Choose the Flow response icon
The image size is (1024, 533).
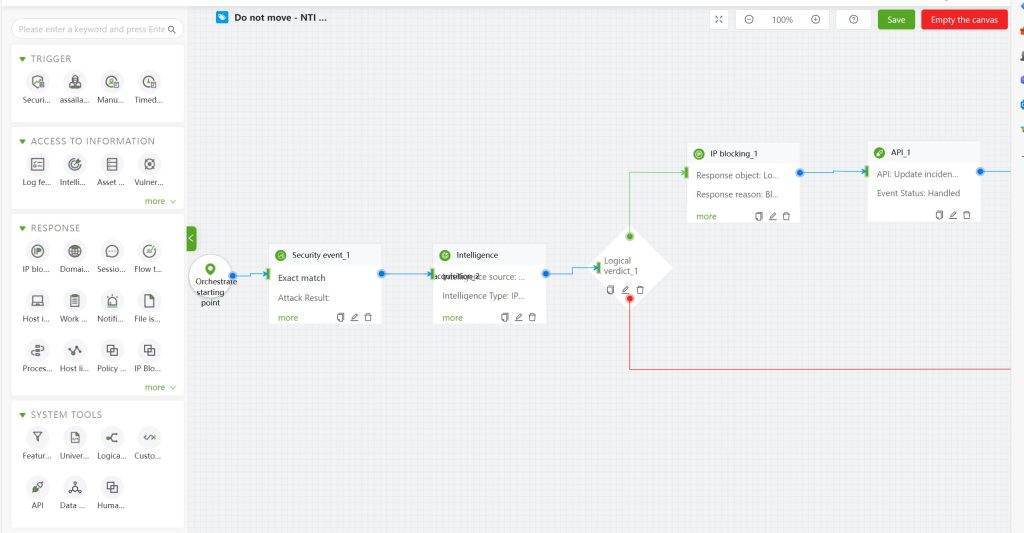[x=150, y=251]
